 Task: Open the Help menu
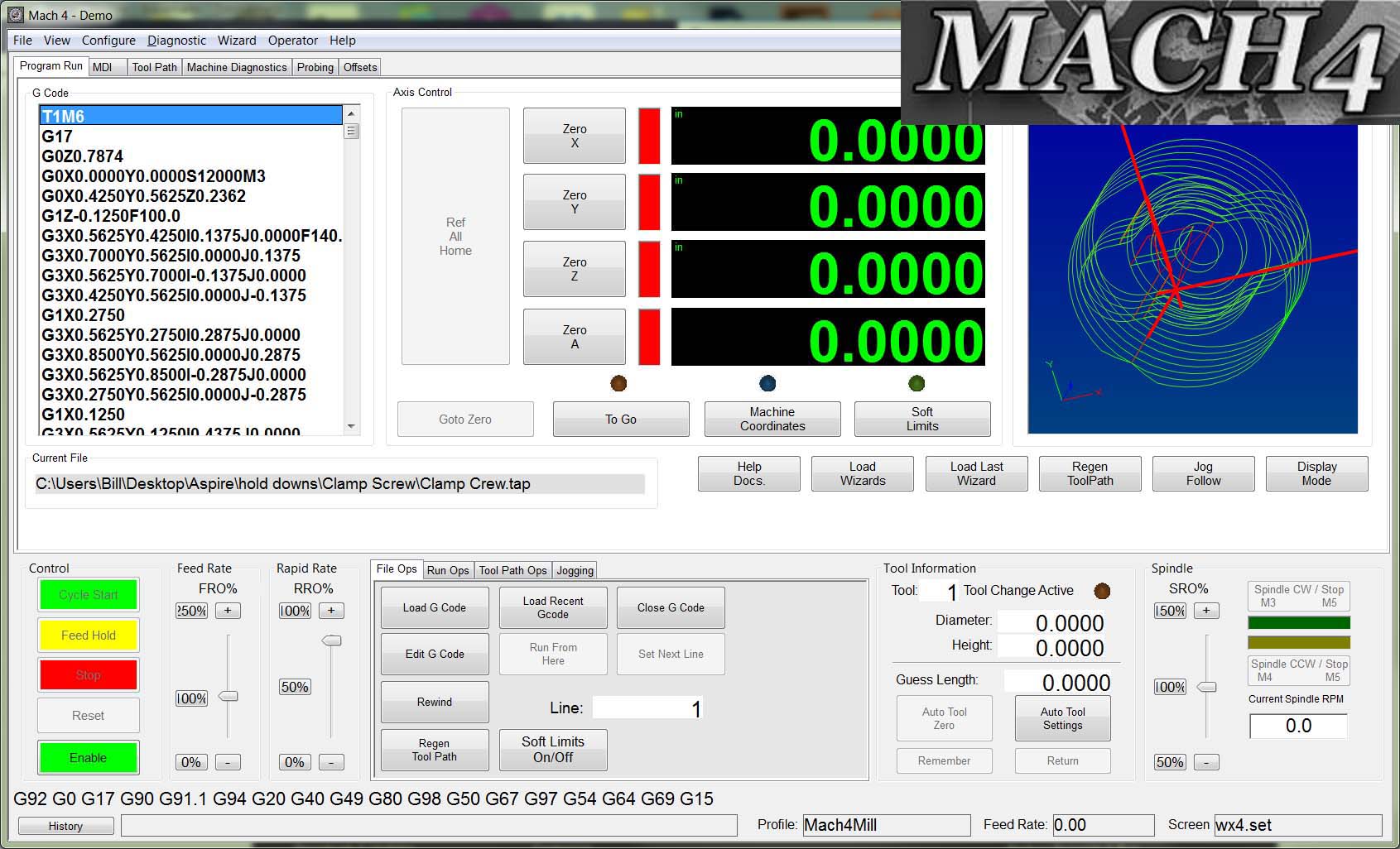[x=343, y=40]
